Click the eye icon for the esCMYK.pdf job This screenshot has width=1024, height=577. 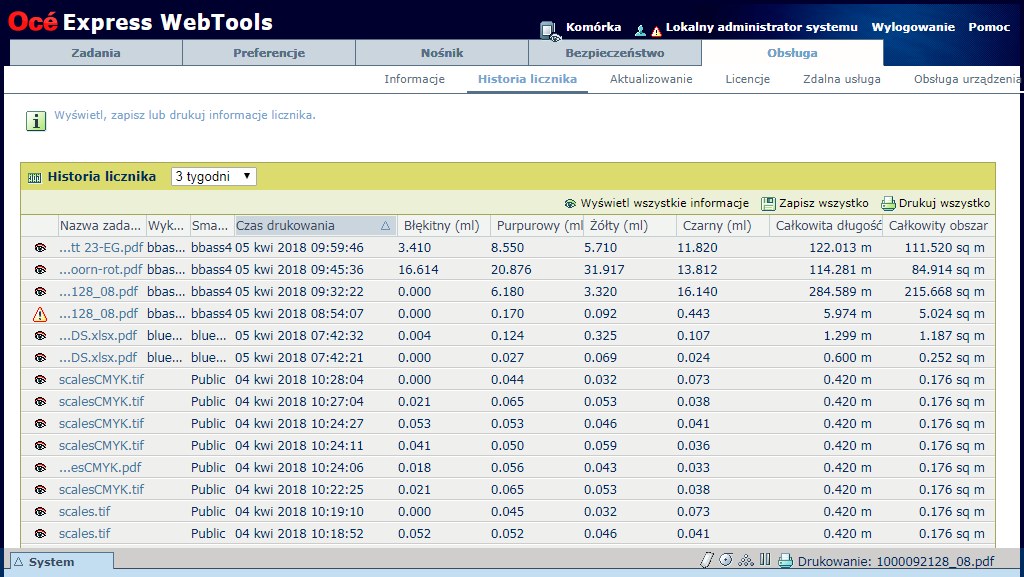click(40, 468)
